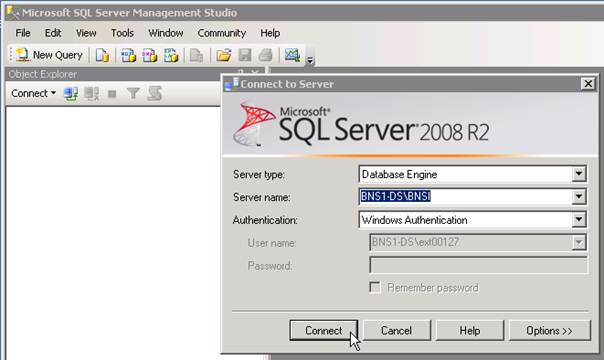This screenshot has width=604, height=360.
Task: Open the File menu
Action: (23, 33)
